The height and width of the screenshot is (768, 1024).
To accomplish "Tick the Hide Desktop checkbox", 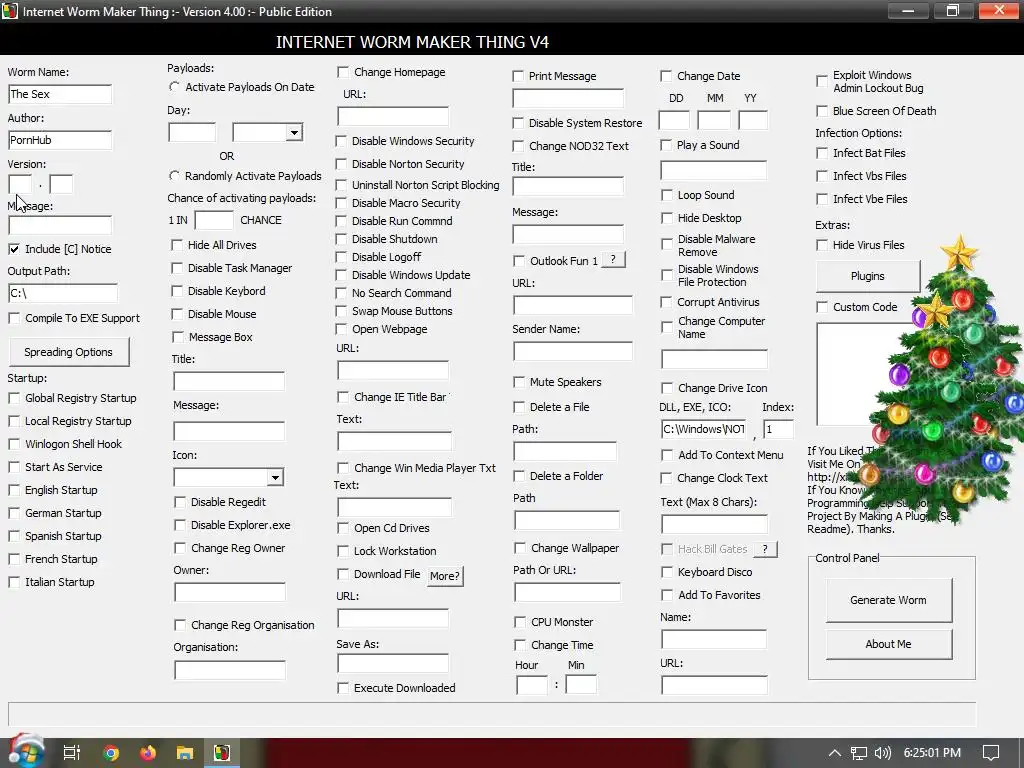I will click(x=667, y=218).
